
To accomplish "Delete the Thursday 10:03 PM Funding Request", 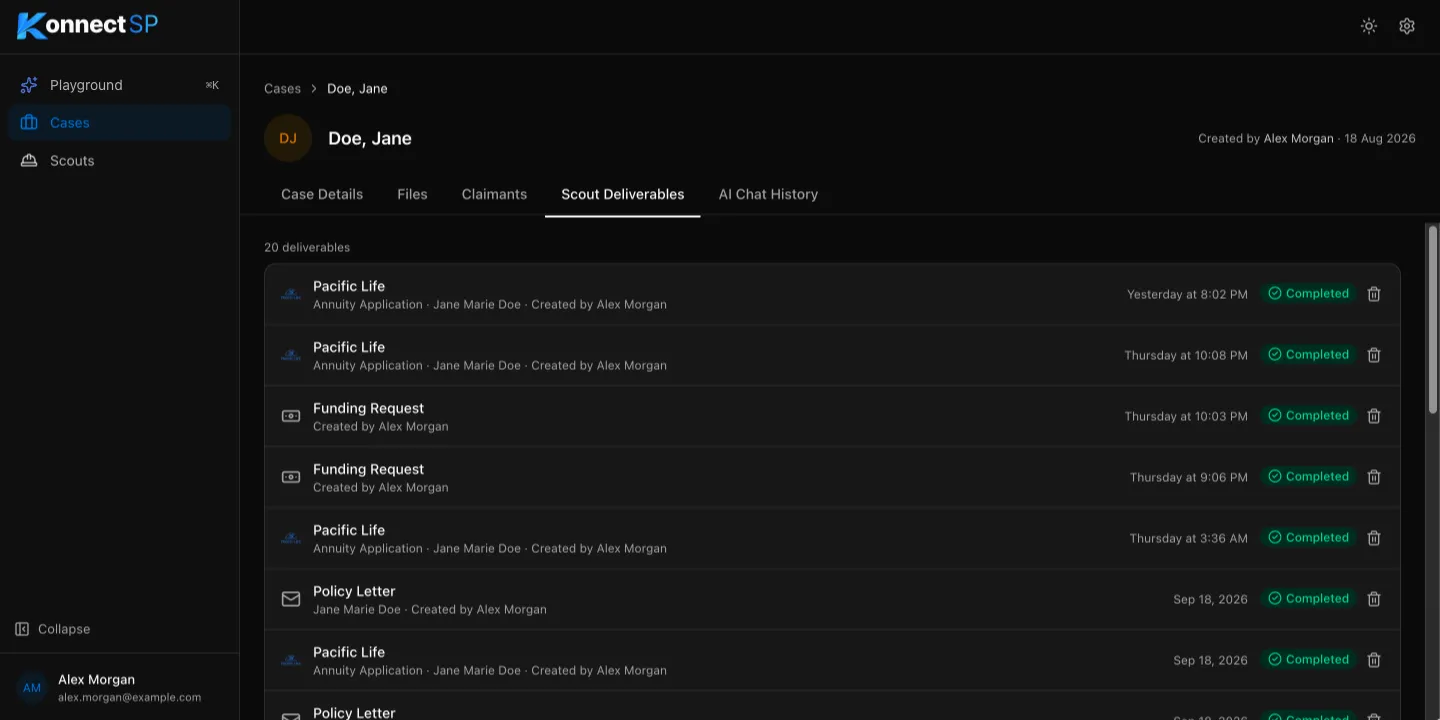I will pos(1374,416).
